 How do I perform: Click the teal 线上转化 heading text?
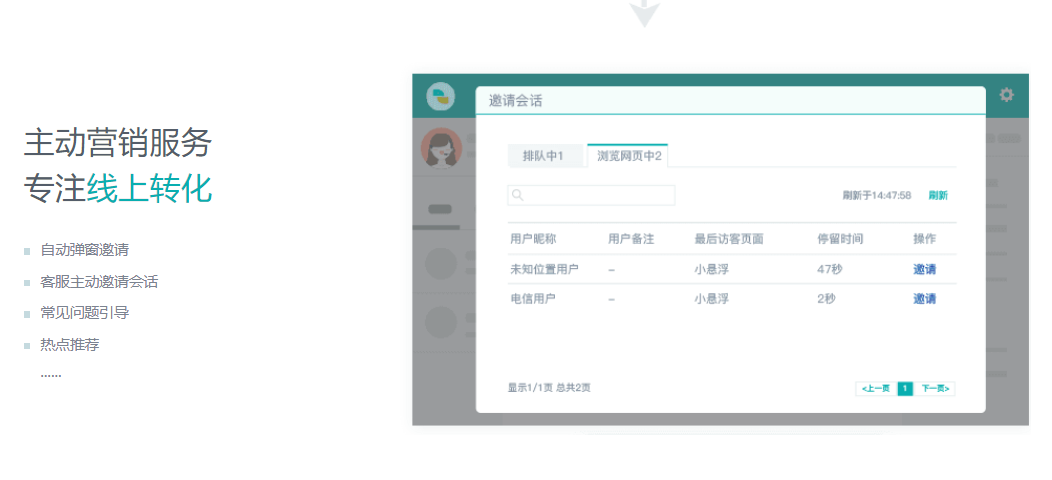coord(150,189)
